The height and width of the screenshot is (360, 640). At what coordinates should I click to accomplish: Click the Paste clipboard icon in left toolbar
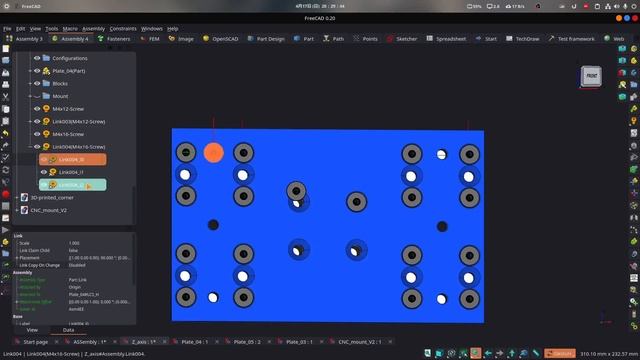pos(6,121)
